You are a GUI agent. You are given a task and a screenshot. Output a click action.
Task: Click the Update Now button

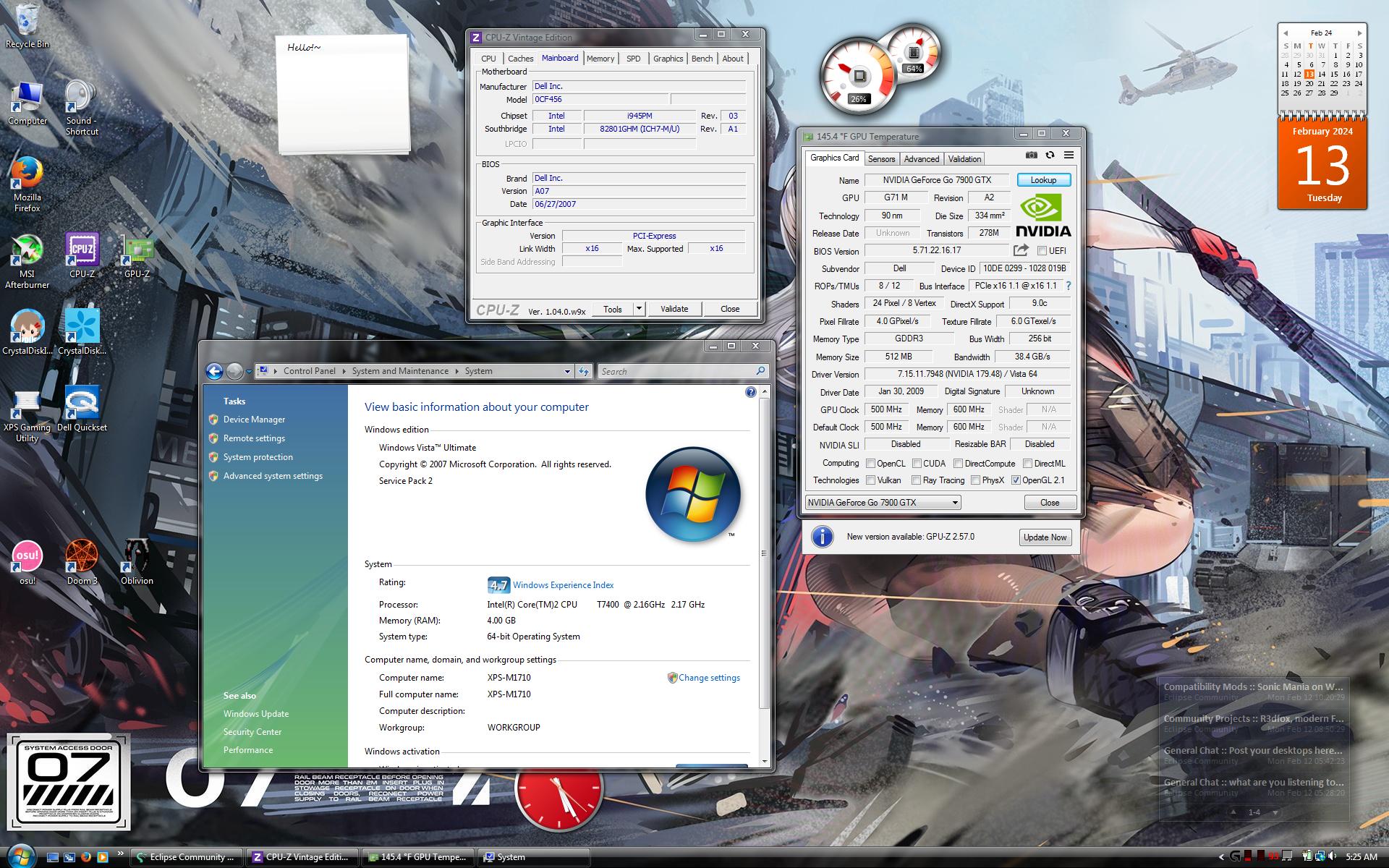[x=1045, y=537]
